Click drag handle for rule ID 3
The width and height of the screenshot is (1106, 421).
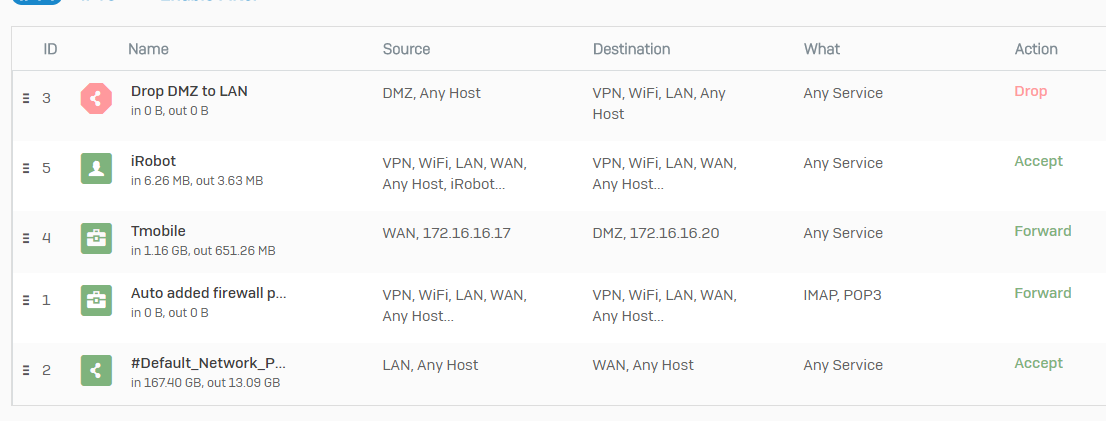[27, 99]
